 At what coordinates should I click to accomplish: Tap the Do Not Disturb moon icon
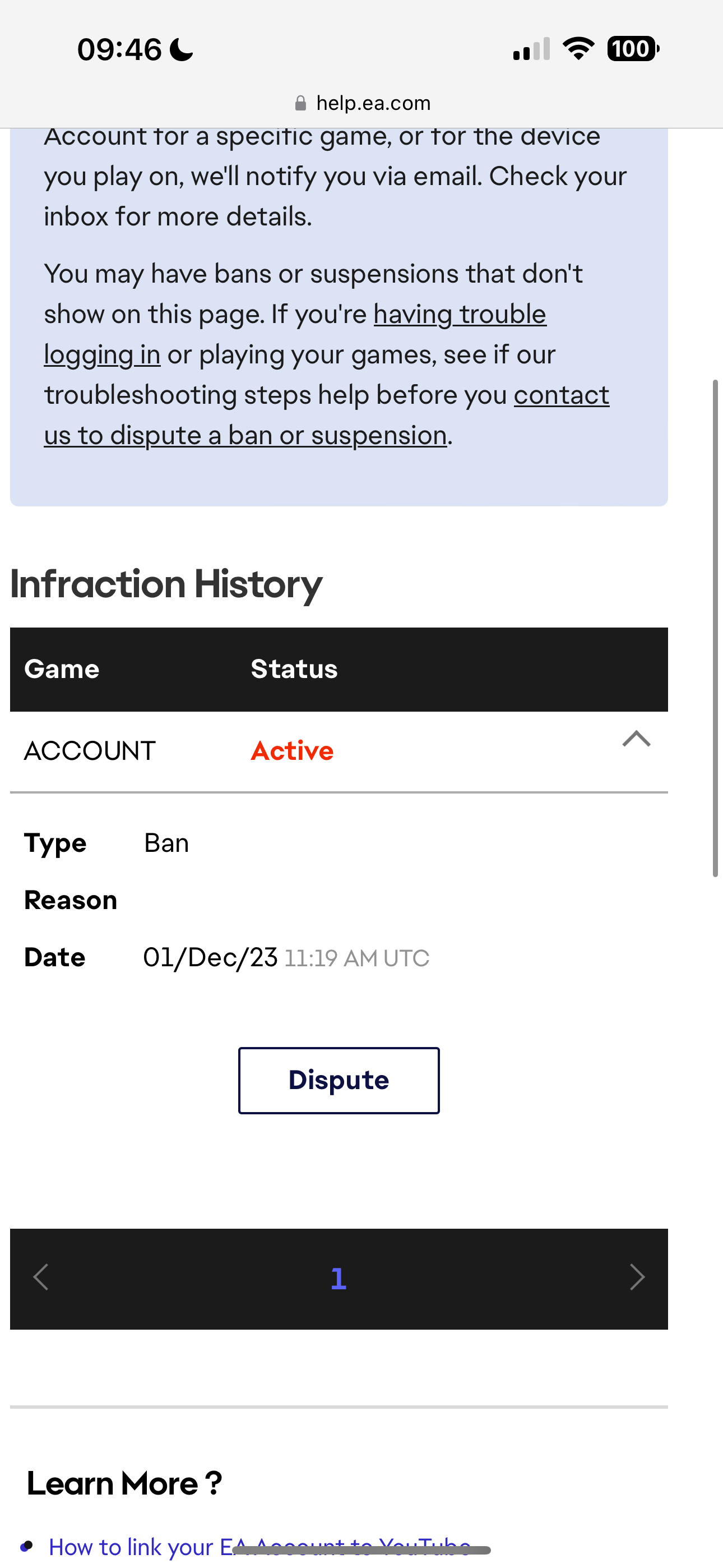[182, 50]
